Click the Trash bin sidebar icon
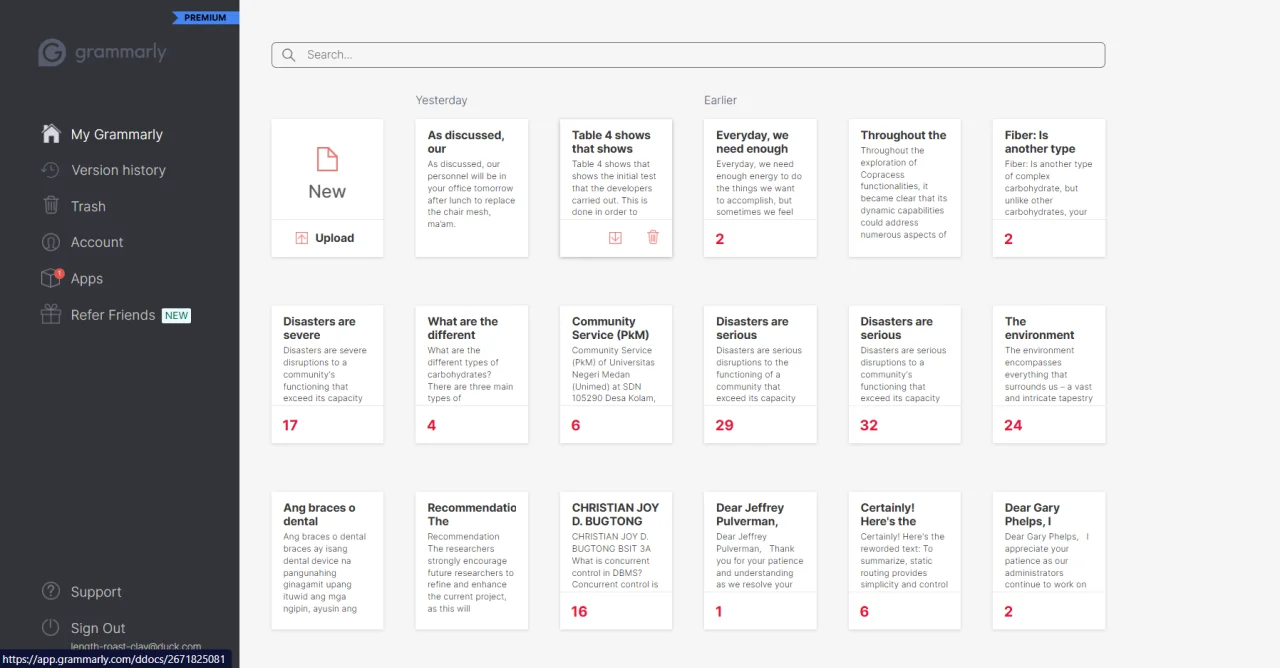 coord(51,205)
